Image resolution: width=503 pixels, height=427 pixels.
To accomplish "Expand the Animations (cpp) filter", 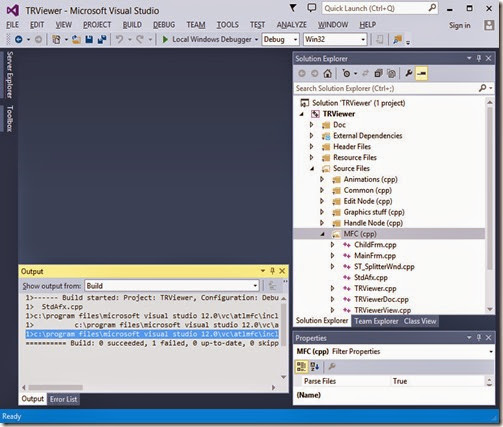I will tap(322, 179).
